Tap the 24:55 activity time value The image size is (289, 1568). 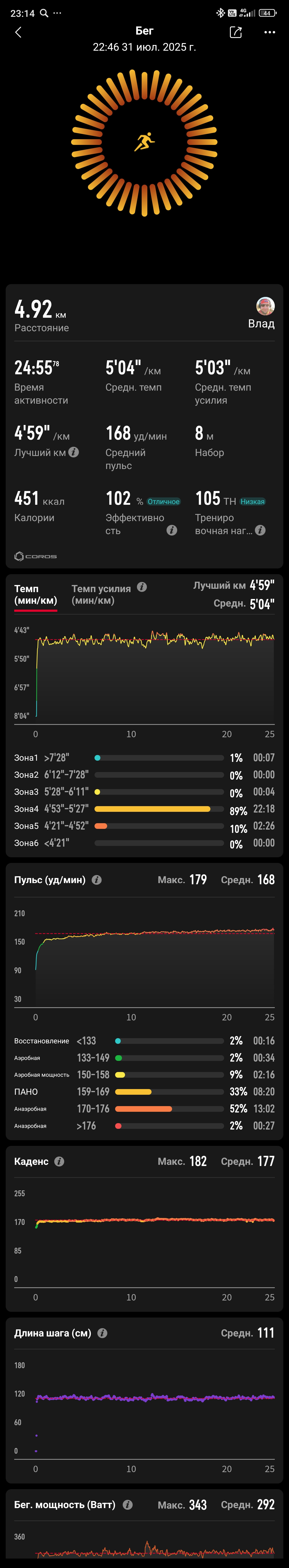pyautogui.click(x=36, y=368)
